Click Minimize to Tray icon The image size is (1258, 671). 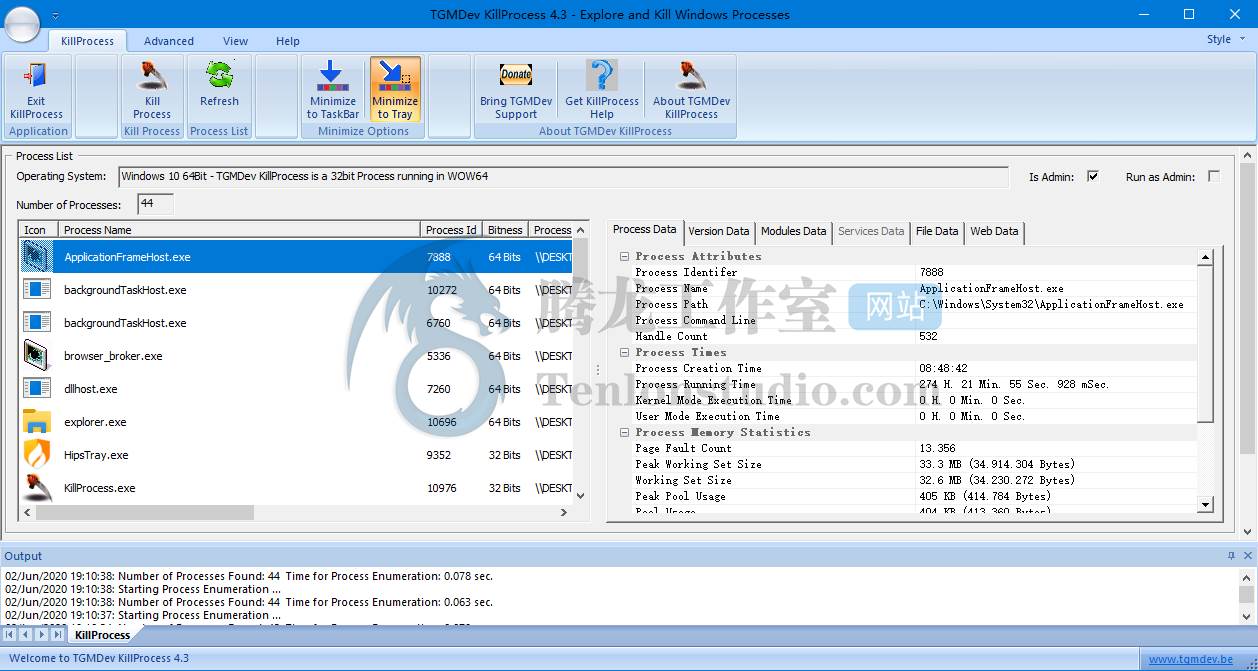click(x=395, y=75)
